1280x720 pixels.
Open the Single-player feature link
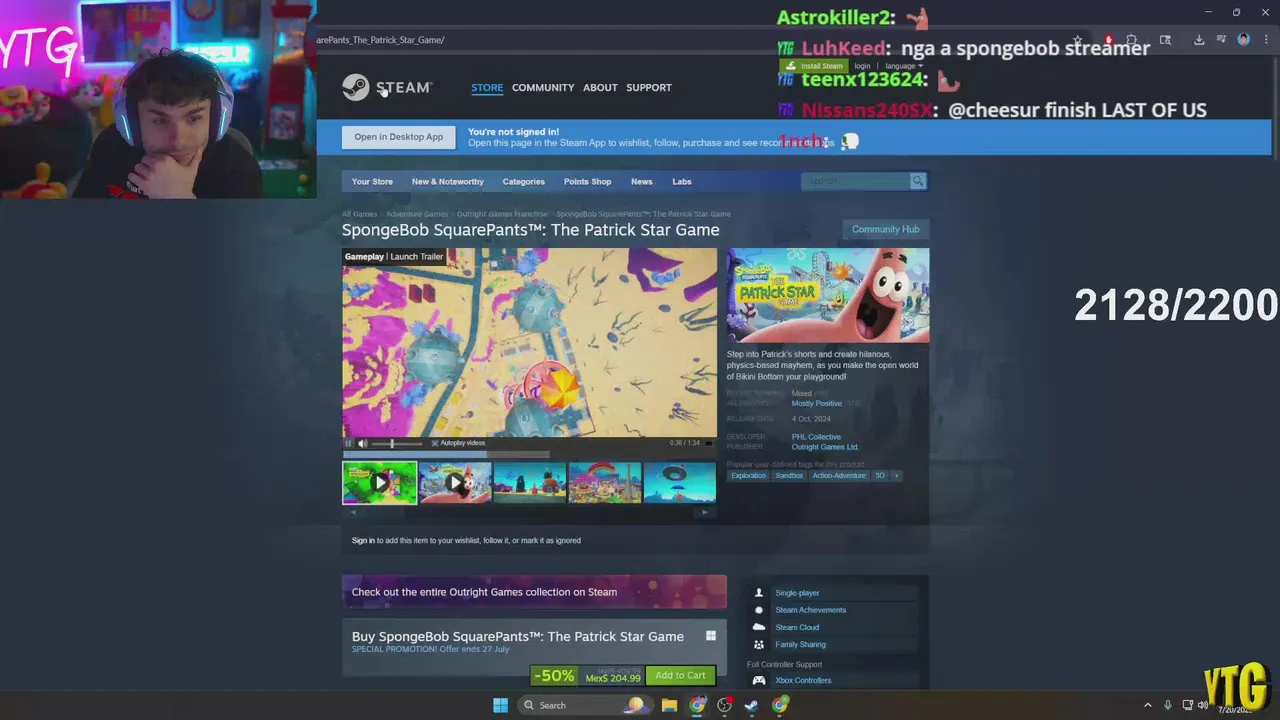(797, 593)
